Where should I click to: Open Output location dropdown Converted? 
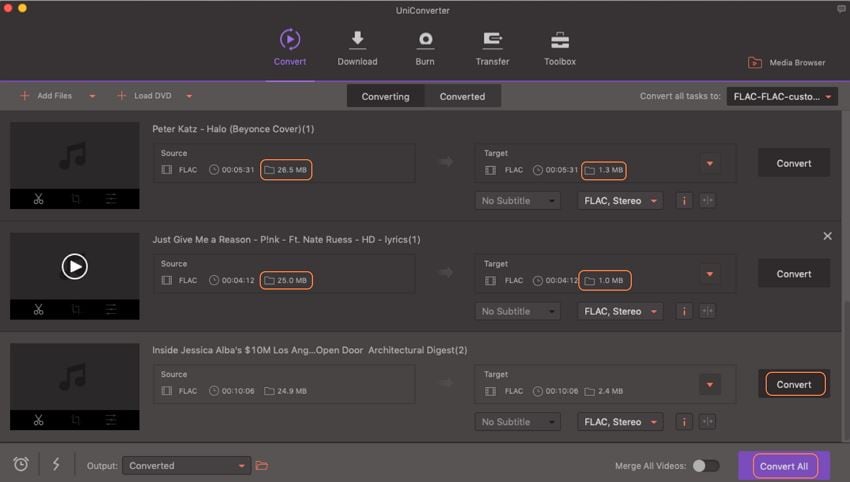(x=186, y=466)
